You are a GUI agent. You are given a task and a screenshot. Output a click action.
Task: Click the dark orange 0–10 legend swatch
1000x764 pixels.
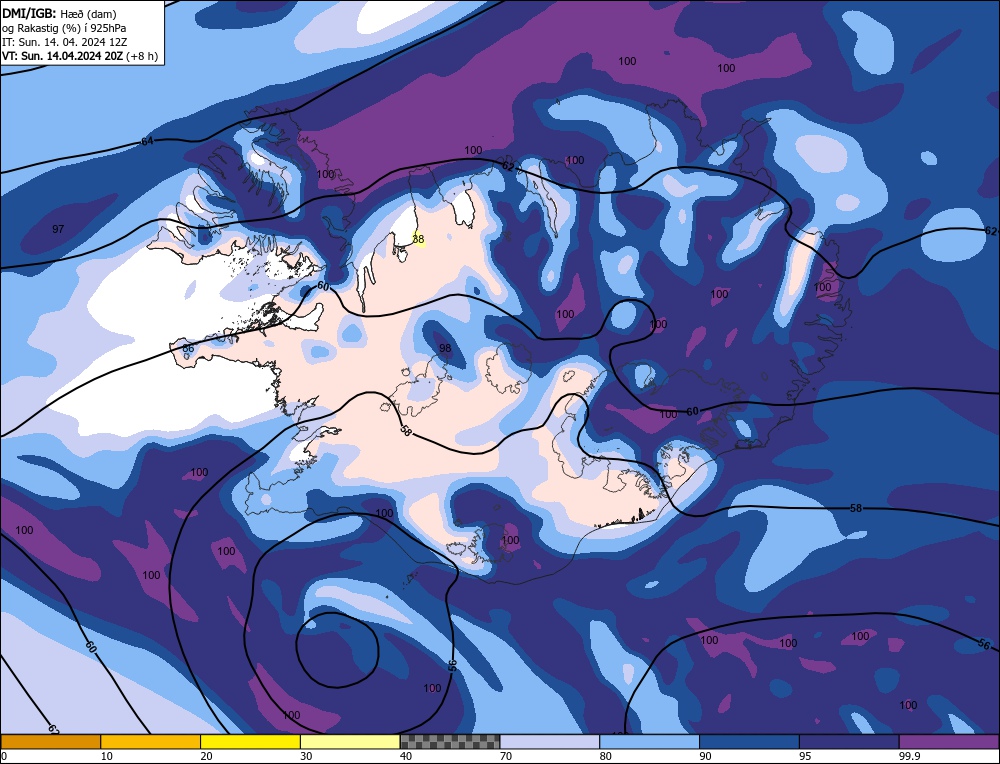(x=50, y=741)
